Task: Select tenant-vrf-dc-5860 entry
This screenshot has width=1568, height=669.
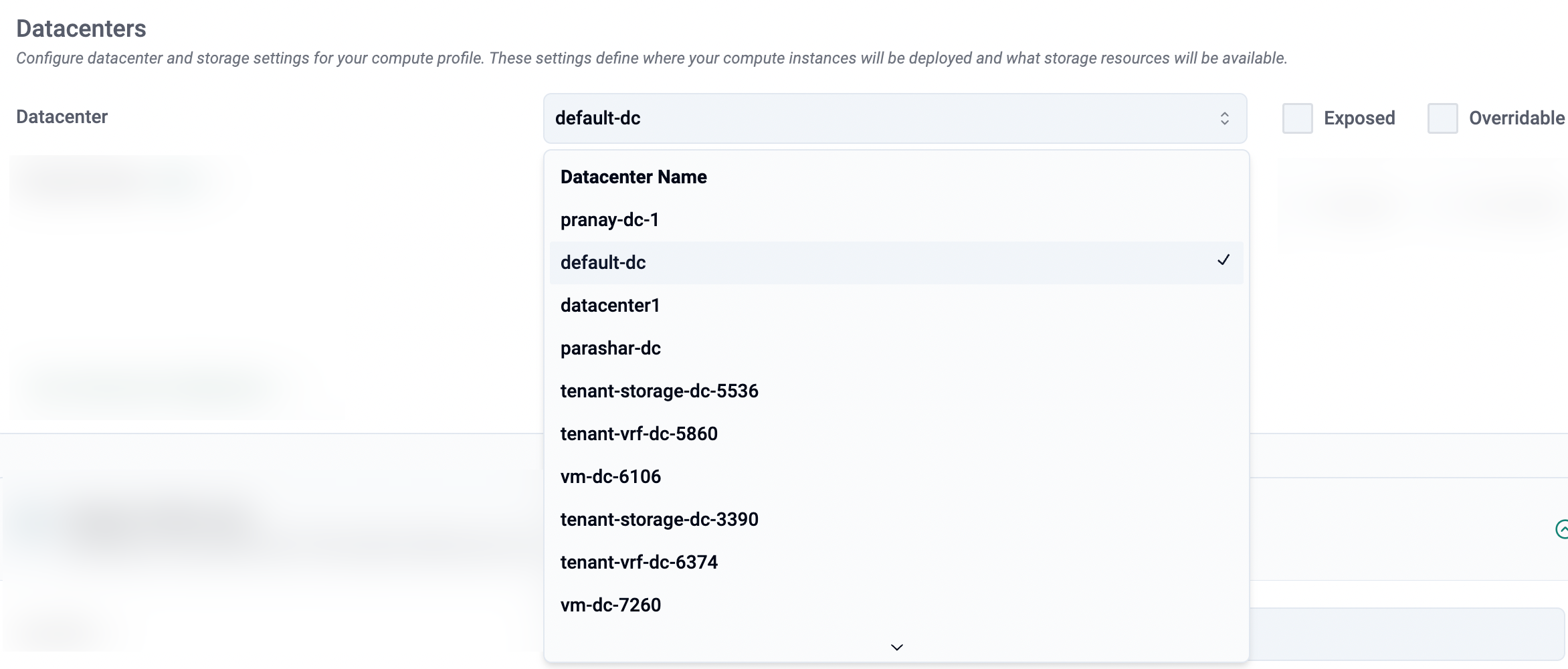Action: (x=639, y=434)
